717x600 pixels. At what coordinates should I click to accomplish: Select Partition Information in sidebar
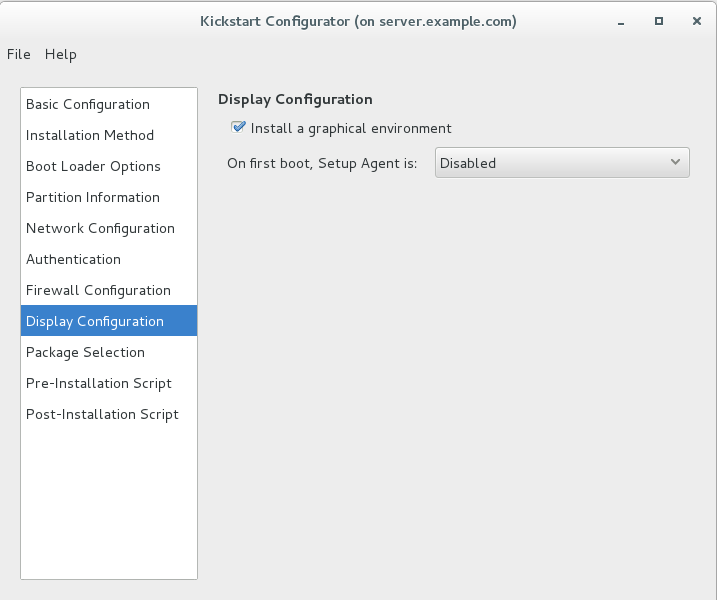(93, 197)
